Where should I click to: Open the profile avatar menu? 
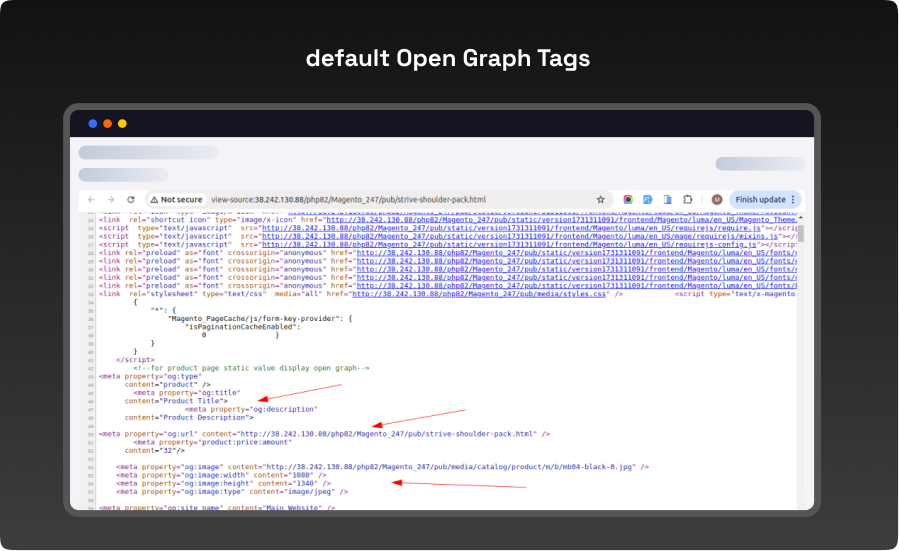717,200
